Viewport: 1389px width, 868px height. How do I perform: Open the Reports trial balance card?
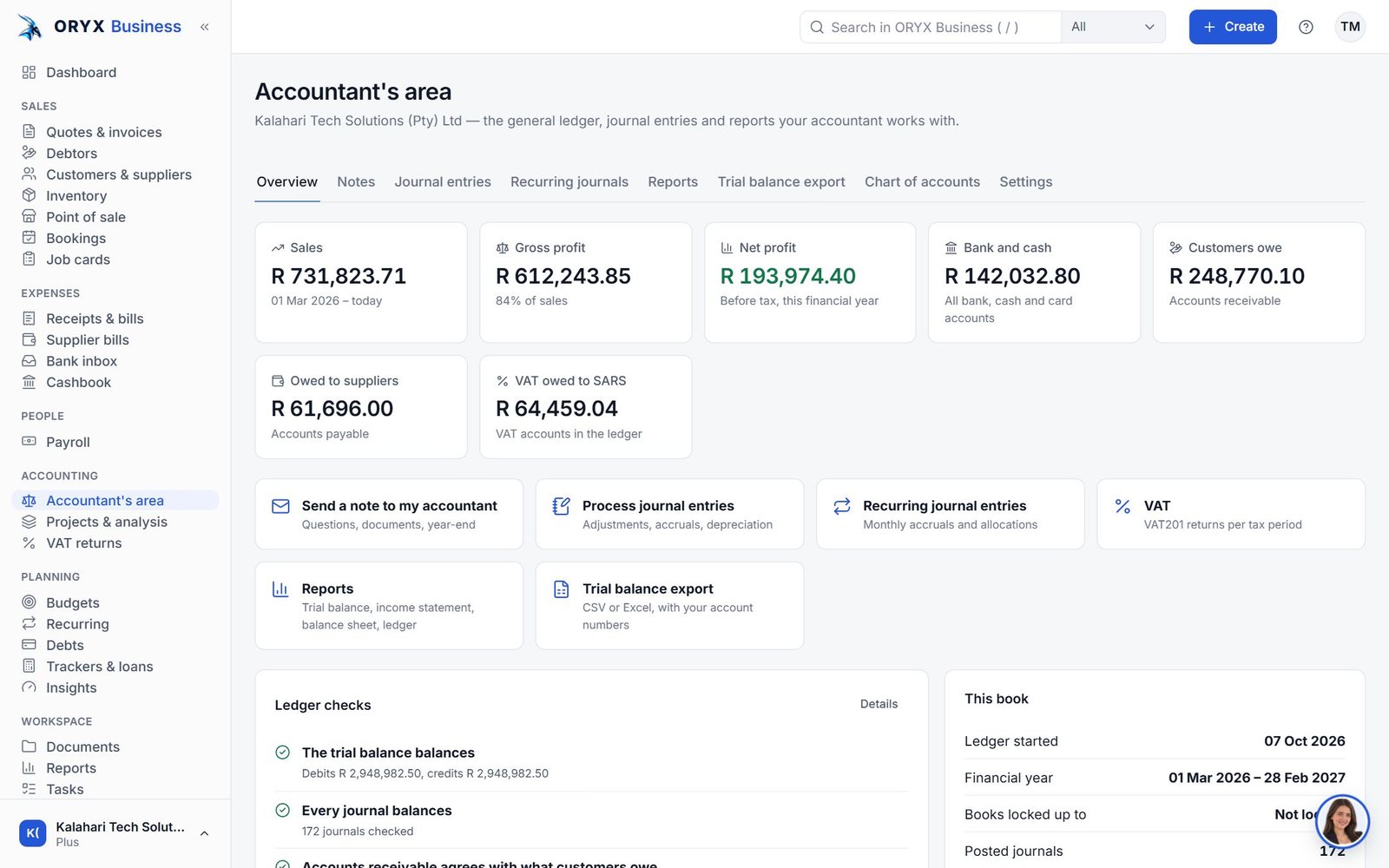pos(389,606)
